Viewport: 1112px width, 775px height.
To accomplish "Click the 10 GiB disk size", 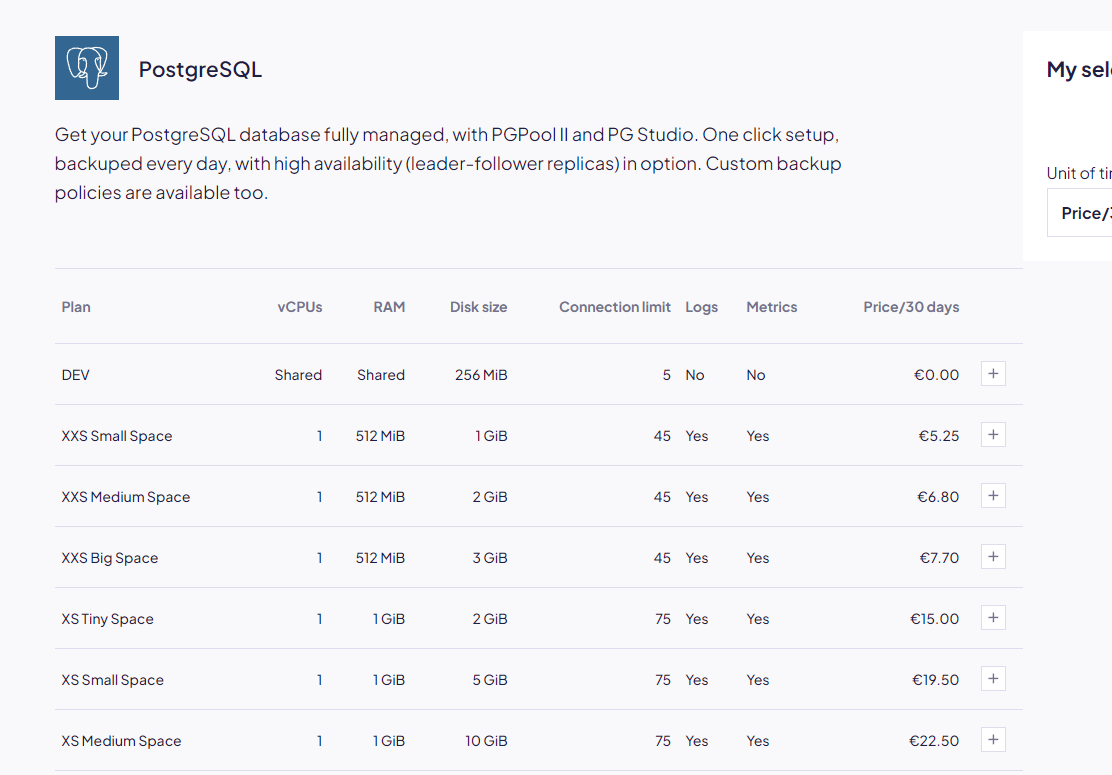I will pos(486,741).
